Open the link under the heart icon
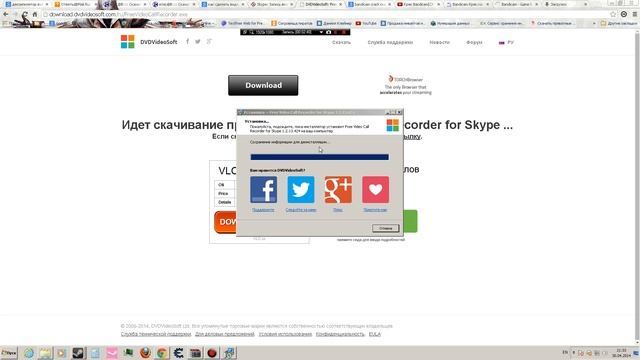 [376, 210]
